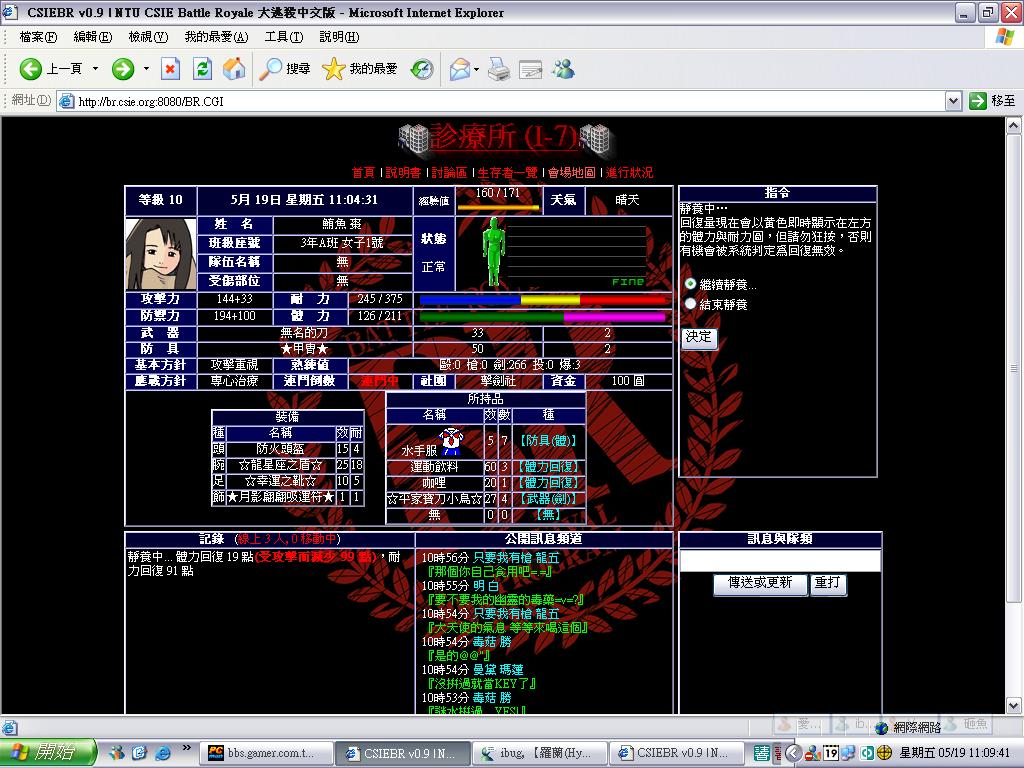Expand hidden system tray icons arrow
The width and height of the screenshot is (1024, 768).
tap(793, 753)
